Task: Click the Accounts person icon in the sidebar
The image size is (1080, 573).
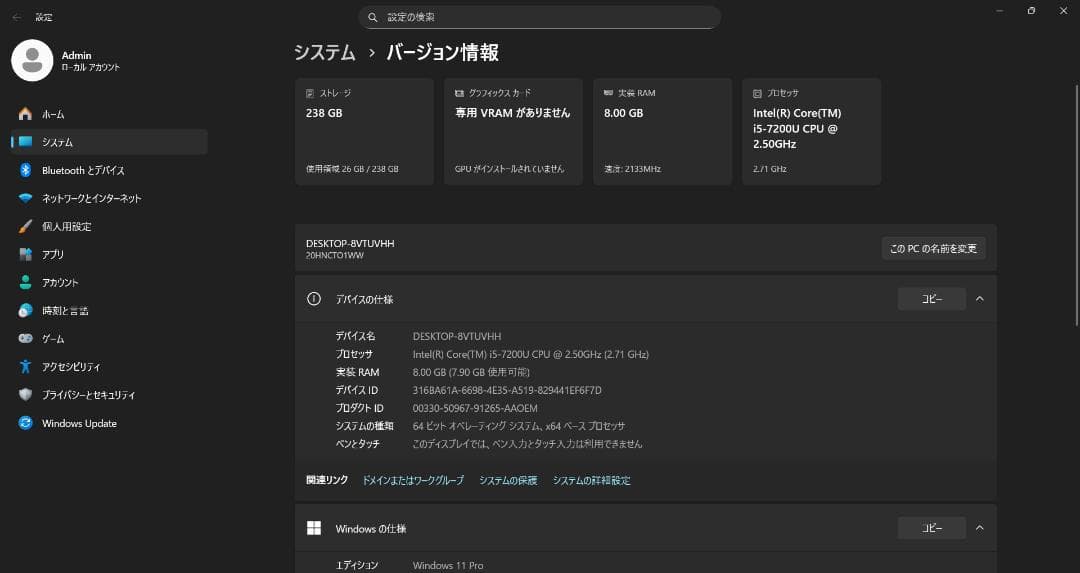Action: point(25,282)
